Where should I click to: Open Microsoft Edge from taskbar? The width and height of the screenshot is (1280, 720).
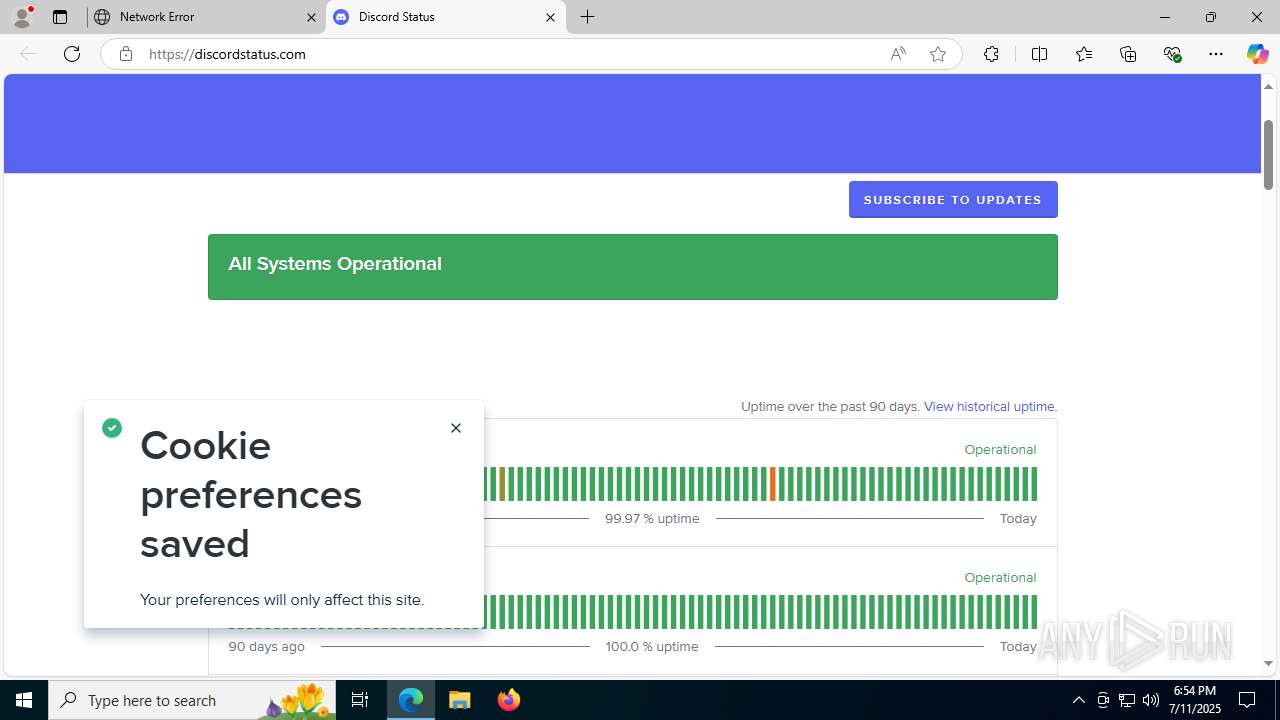411,700
